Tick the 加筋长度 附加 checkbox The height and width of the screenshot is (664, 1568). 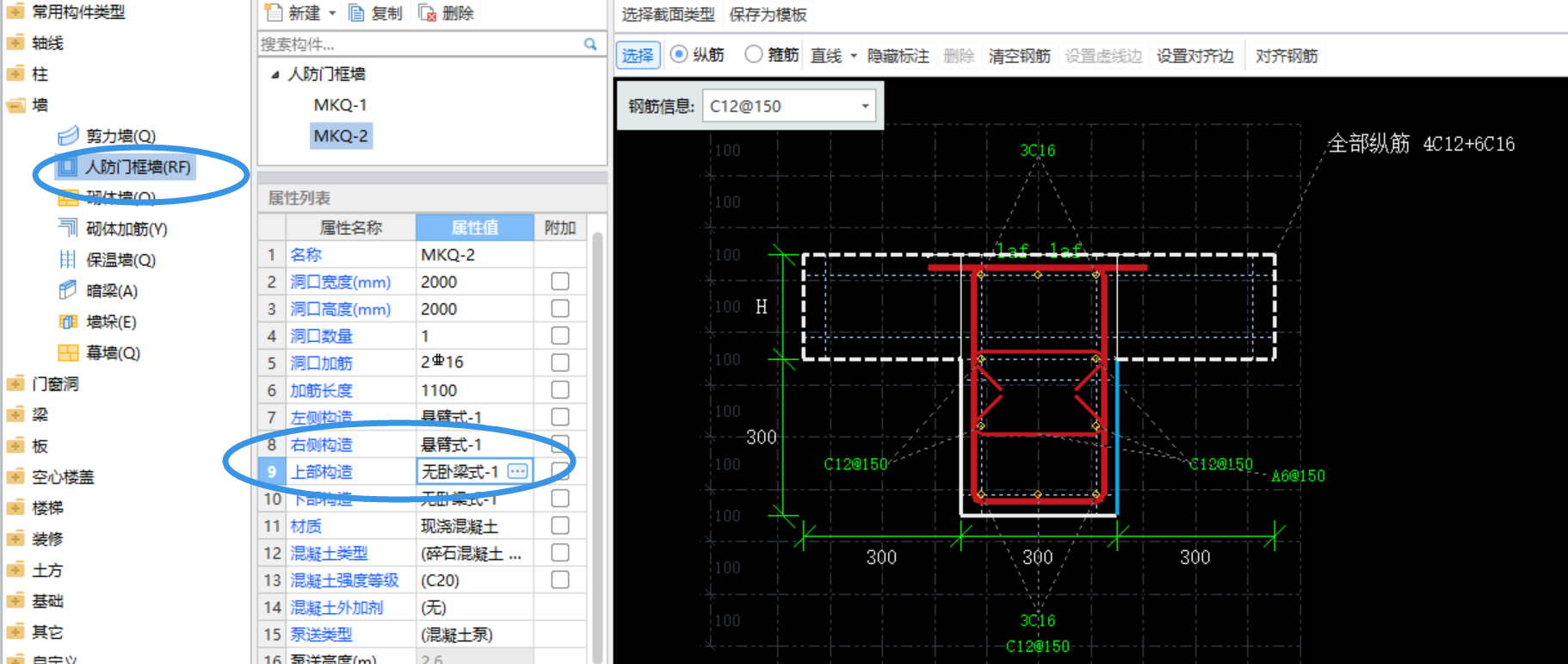[x=560, y=390]
